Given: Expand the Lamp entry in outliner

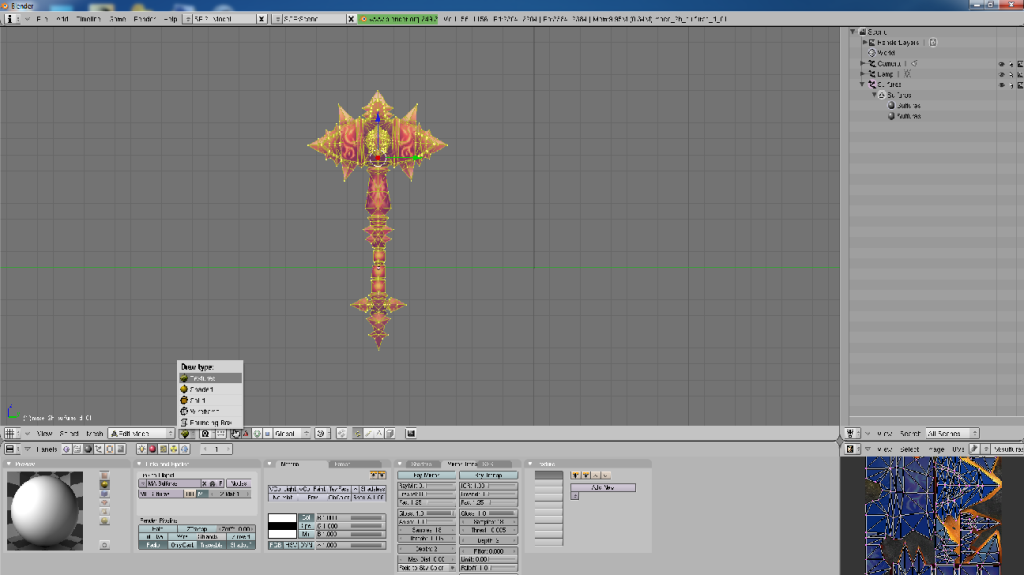Looking at the screenshot, I should click(x=863, y=74).
